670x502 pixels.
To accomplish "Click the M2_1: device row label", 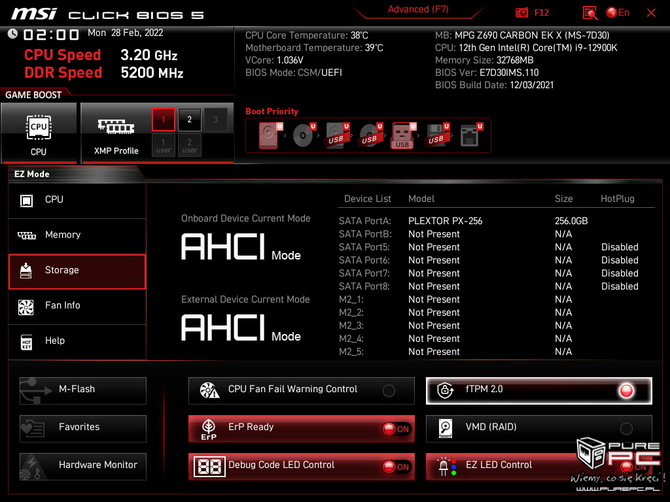I will tap(351, 300).
